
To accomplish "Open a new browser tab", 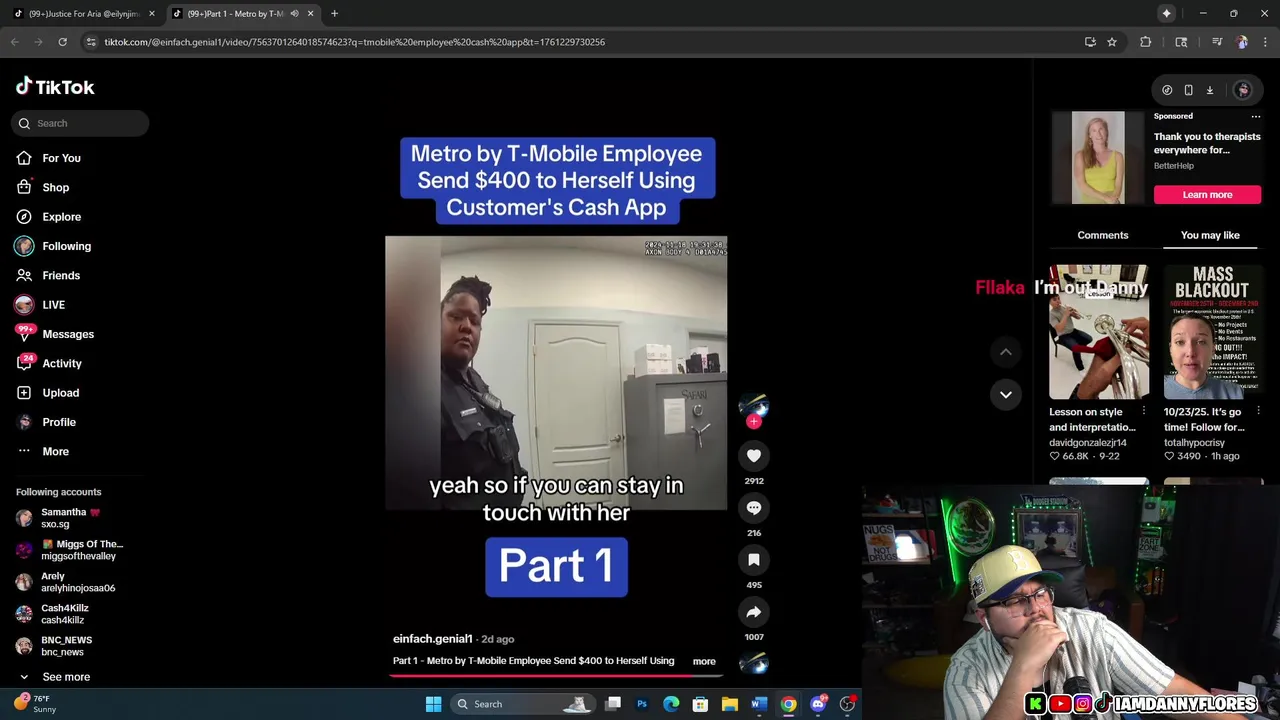I will pyautogui.click(x=334, y=14).
